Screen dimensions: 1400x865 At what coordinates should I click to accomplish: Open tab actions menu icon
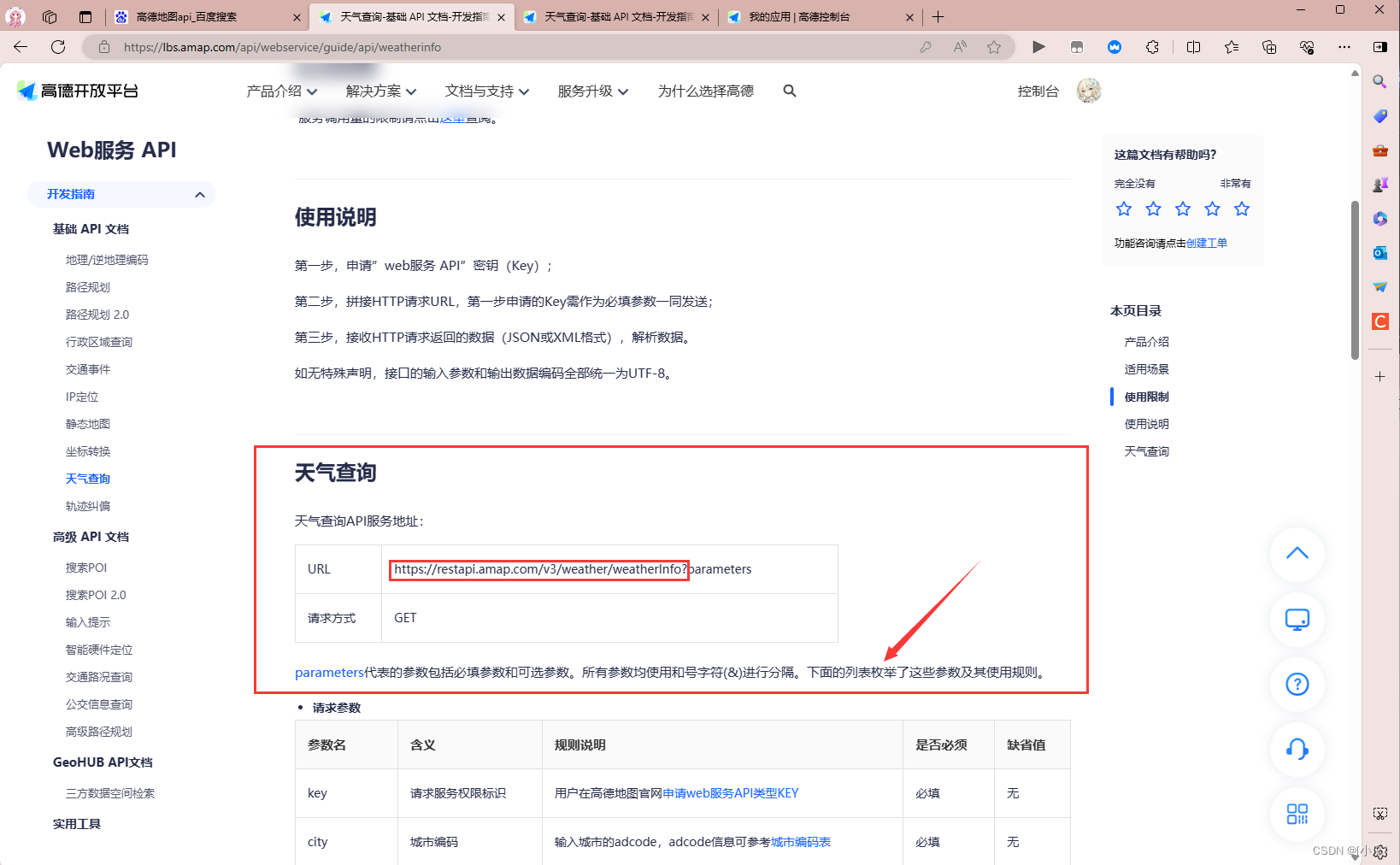click(x=85, y=16)
